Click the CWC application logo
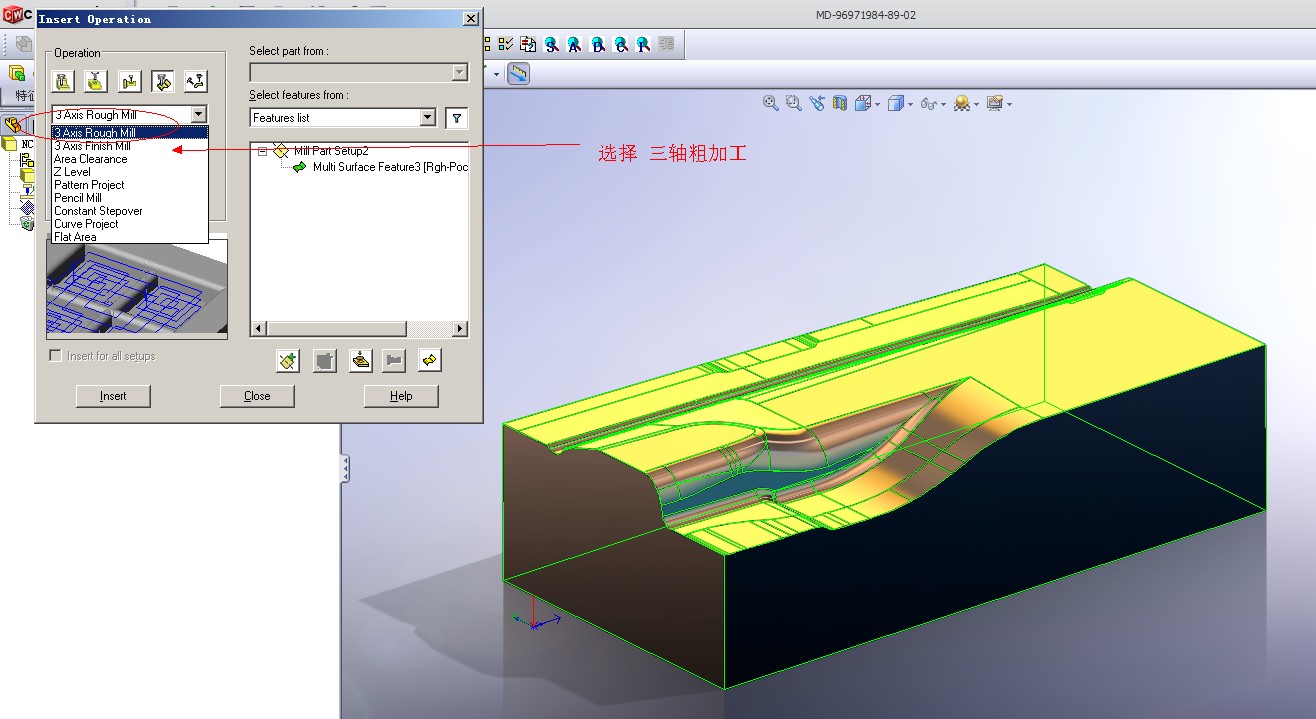Screen dimensions: 1316x719 13,15
